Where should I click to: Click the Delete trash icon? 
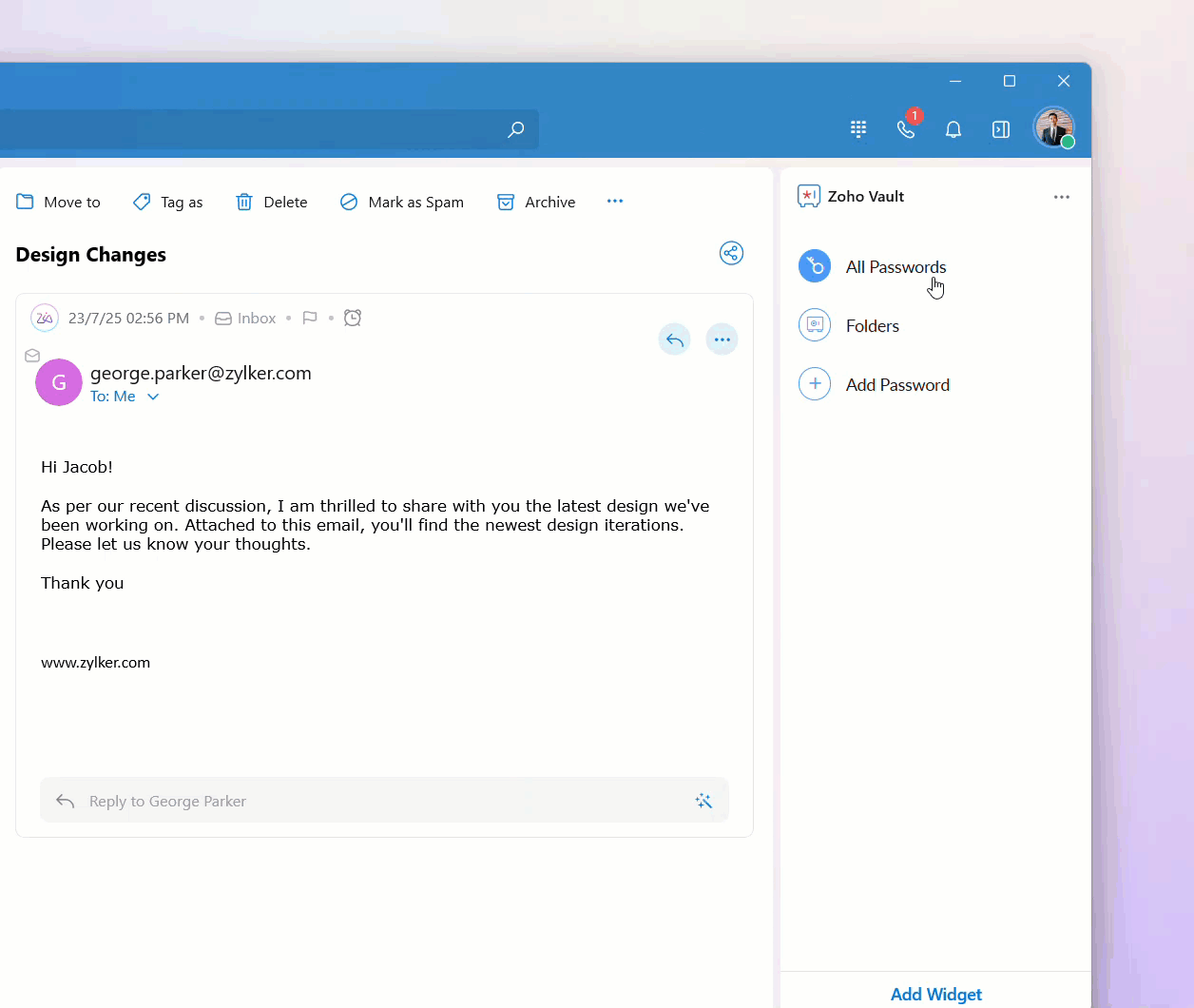pos(244,202)
